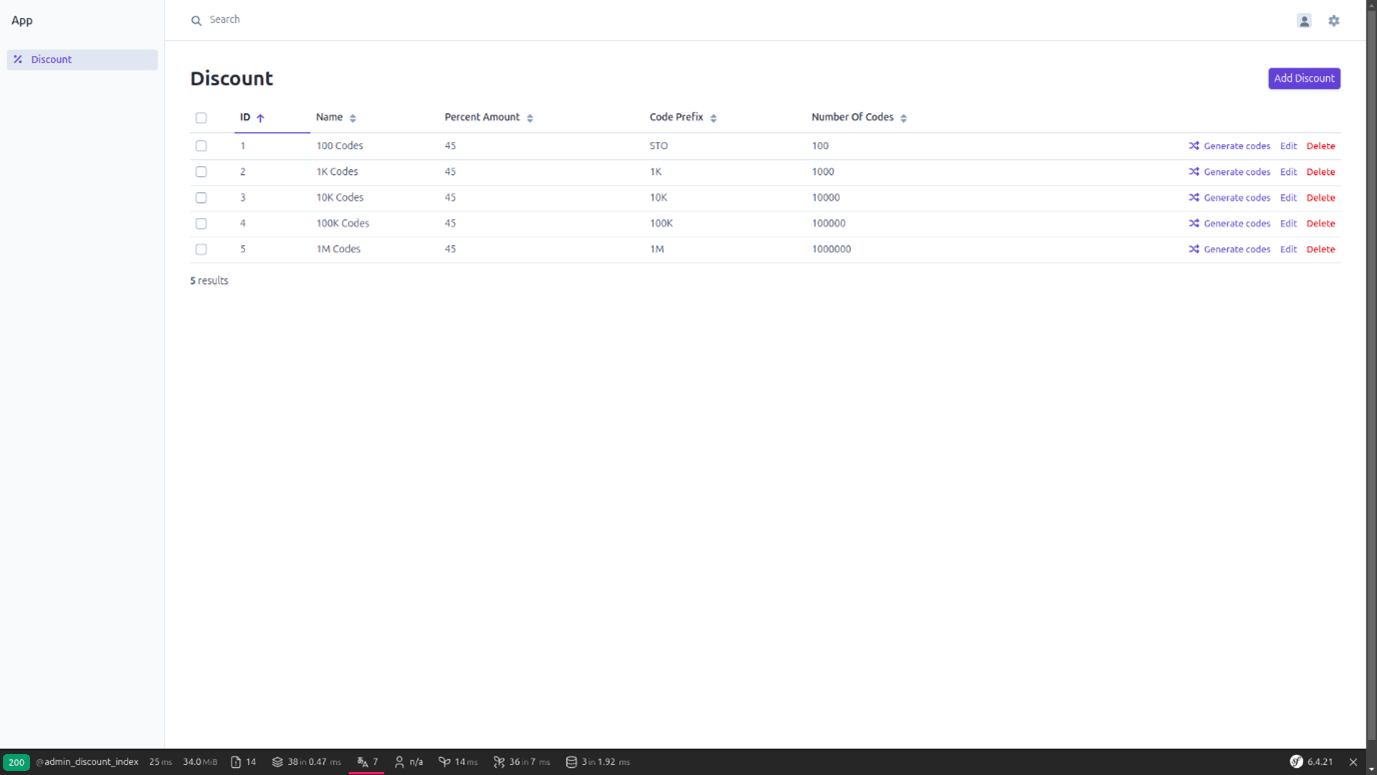Toggle the select-all checkbox in header
The width and height of the screenshot is (1377, 775).
[x=201, y=118]
